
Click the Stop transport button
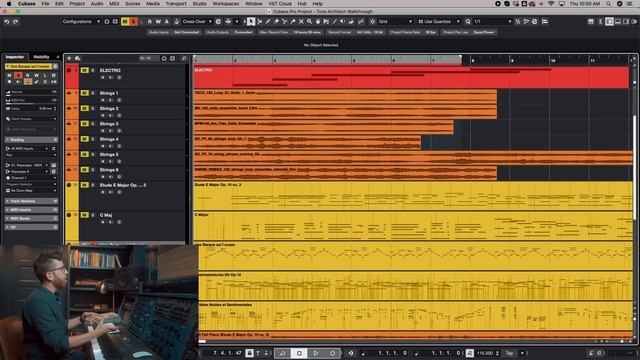coord(299,353)
